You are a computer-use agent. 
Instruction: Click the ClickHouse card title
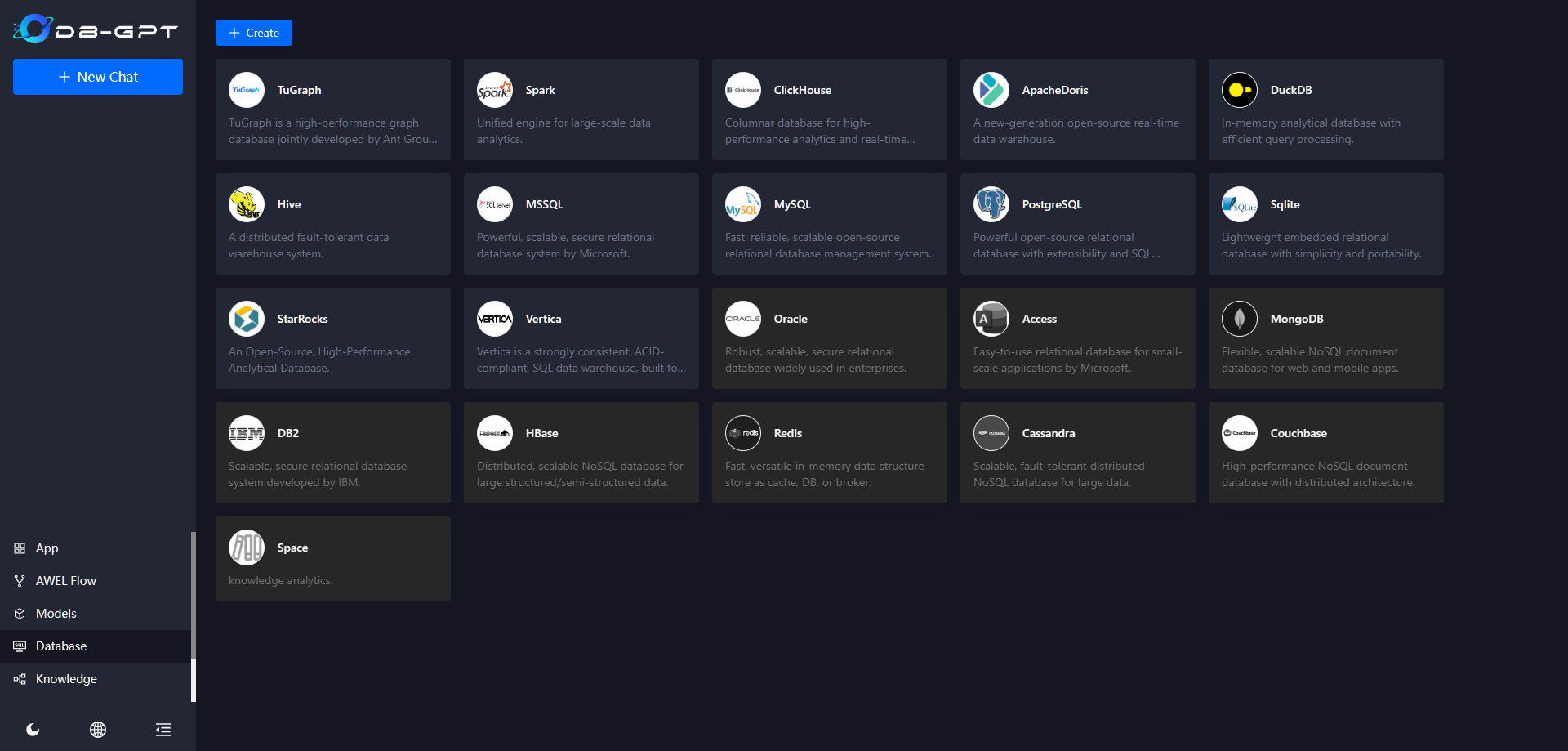pyautogui.click(x=803, y=90)
